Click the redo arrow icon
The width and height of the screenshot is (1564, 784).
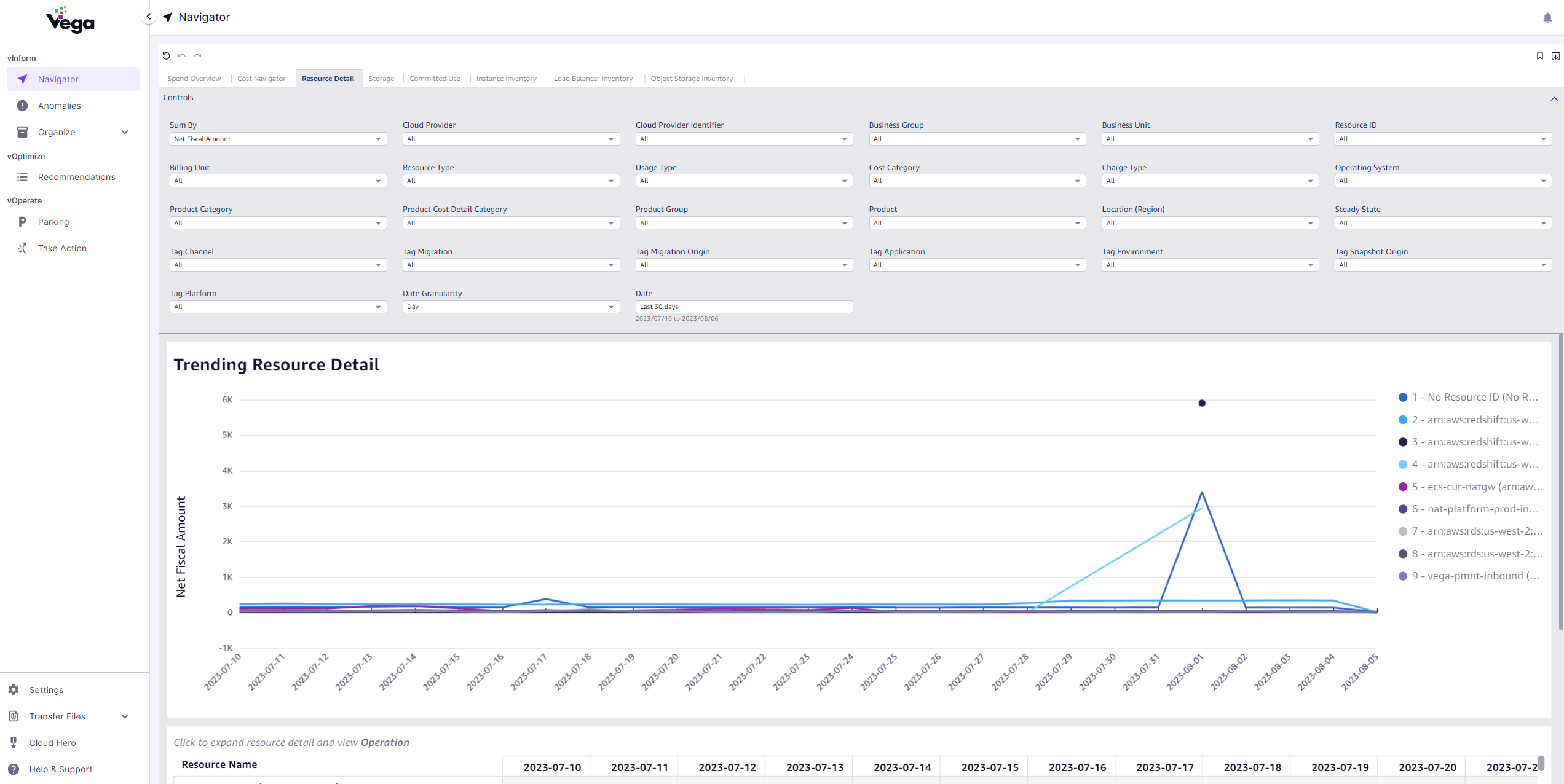(197, 56)
